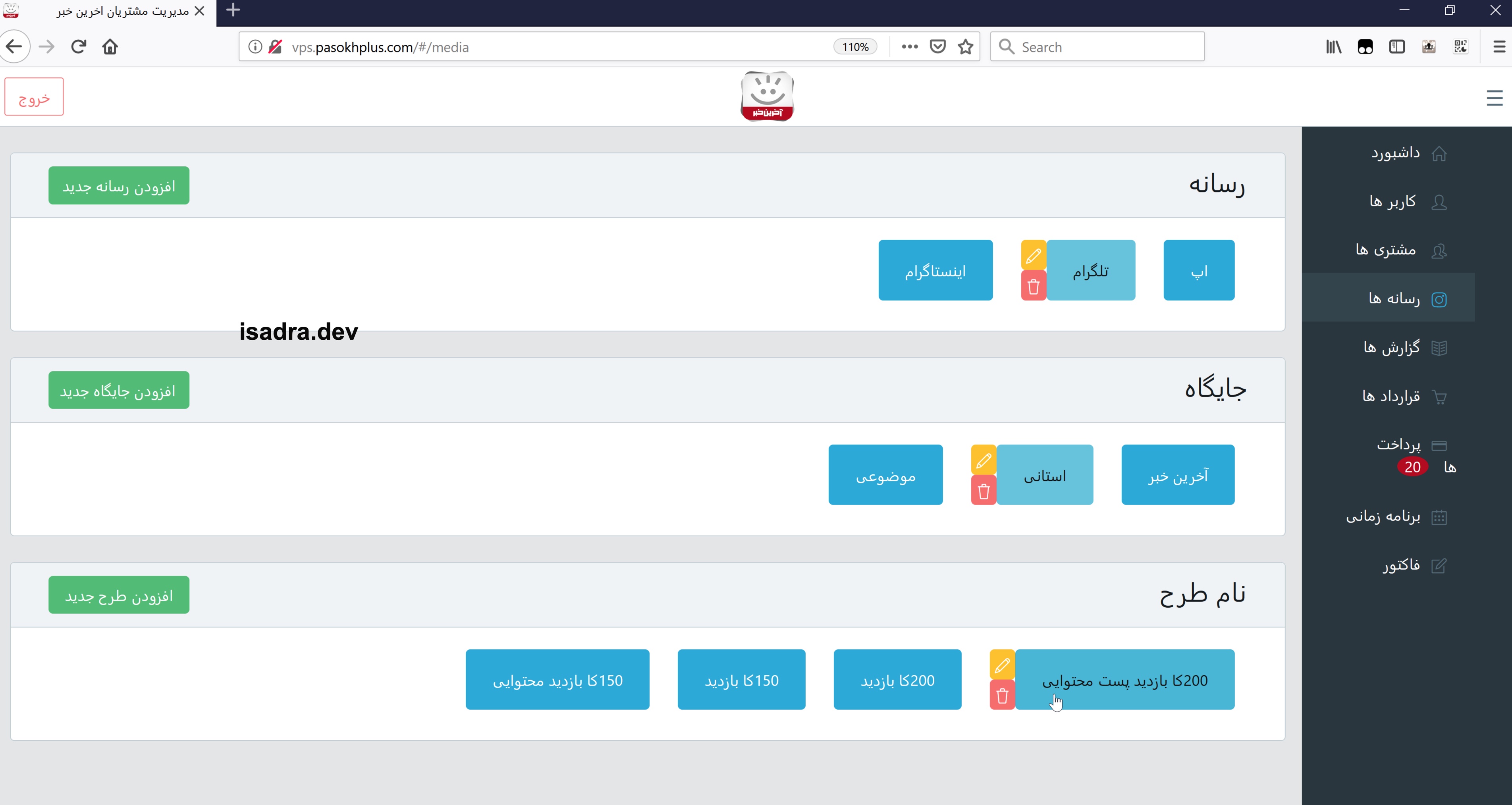The image size is (1512, 805).
Task: Click the red trash icon beside استانی
Action: pos(984,491)
